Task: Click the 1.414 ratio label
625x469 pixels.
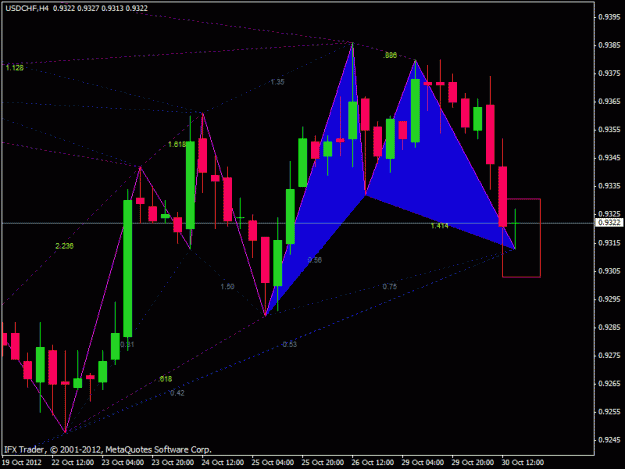Action: (439, 226)
